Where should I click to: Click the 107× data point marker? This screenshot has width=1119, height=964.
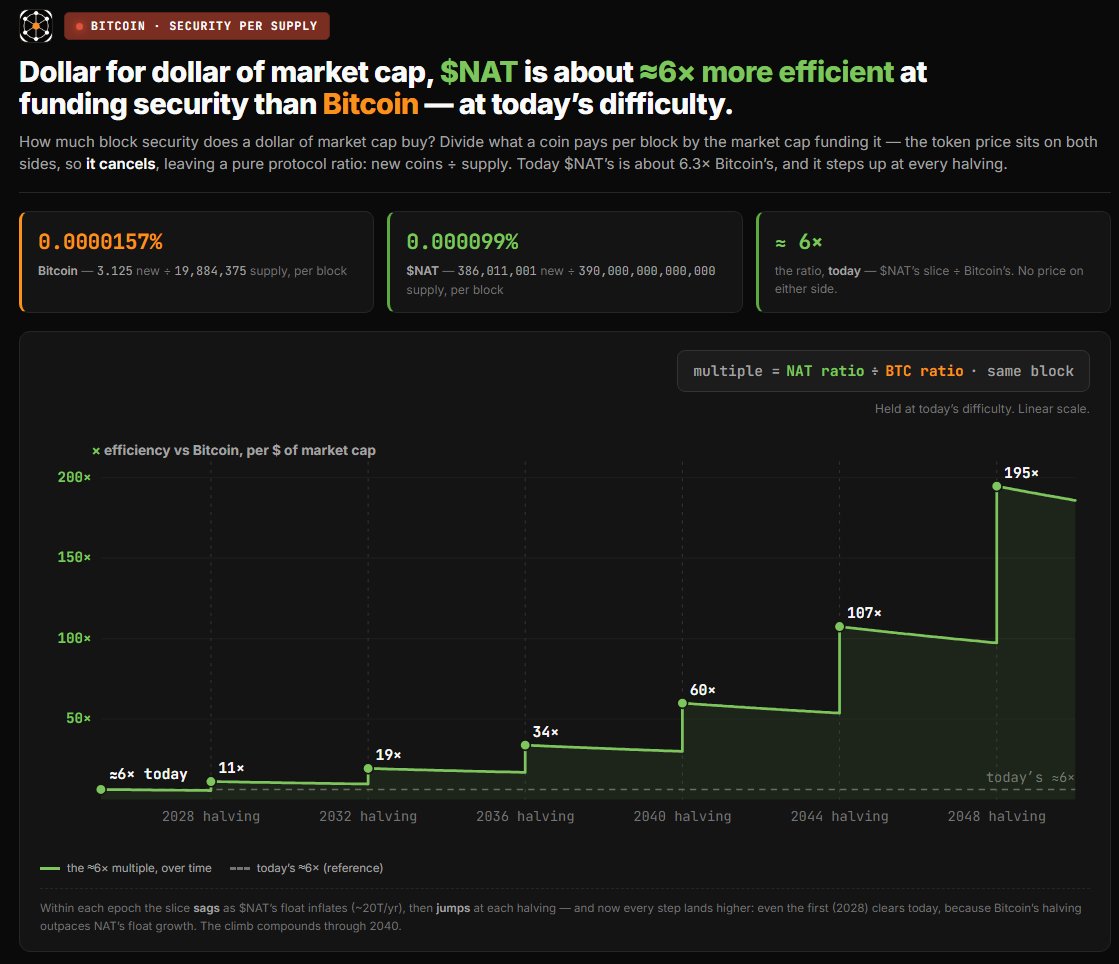(x=839, y=626)
